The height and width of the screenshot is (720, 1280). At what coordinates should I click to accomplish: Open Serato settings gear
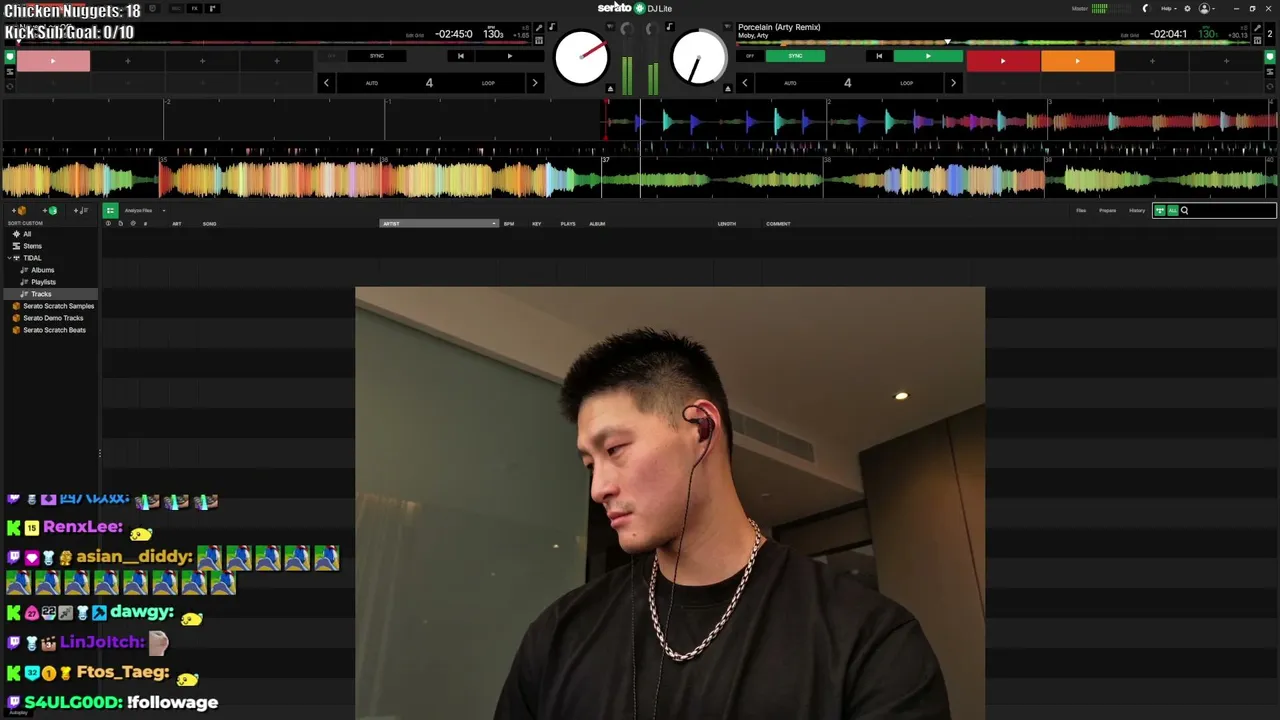[x=1187, y=9]
